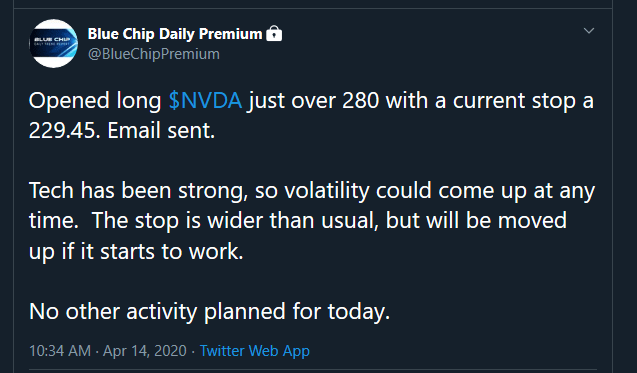The image size is (637, 373).
Task: Click the 'Tech has been strong' line
Action: tap(138, 191)
